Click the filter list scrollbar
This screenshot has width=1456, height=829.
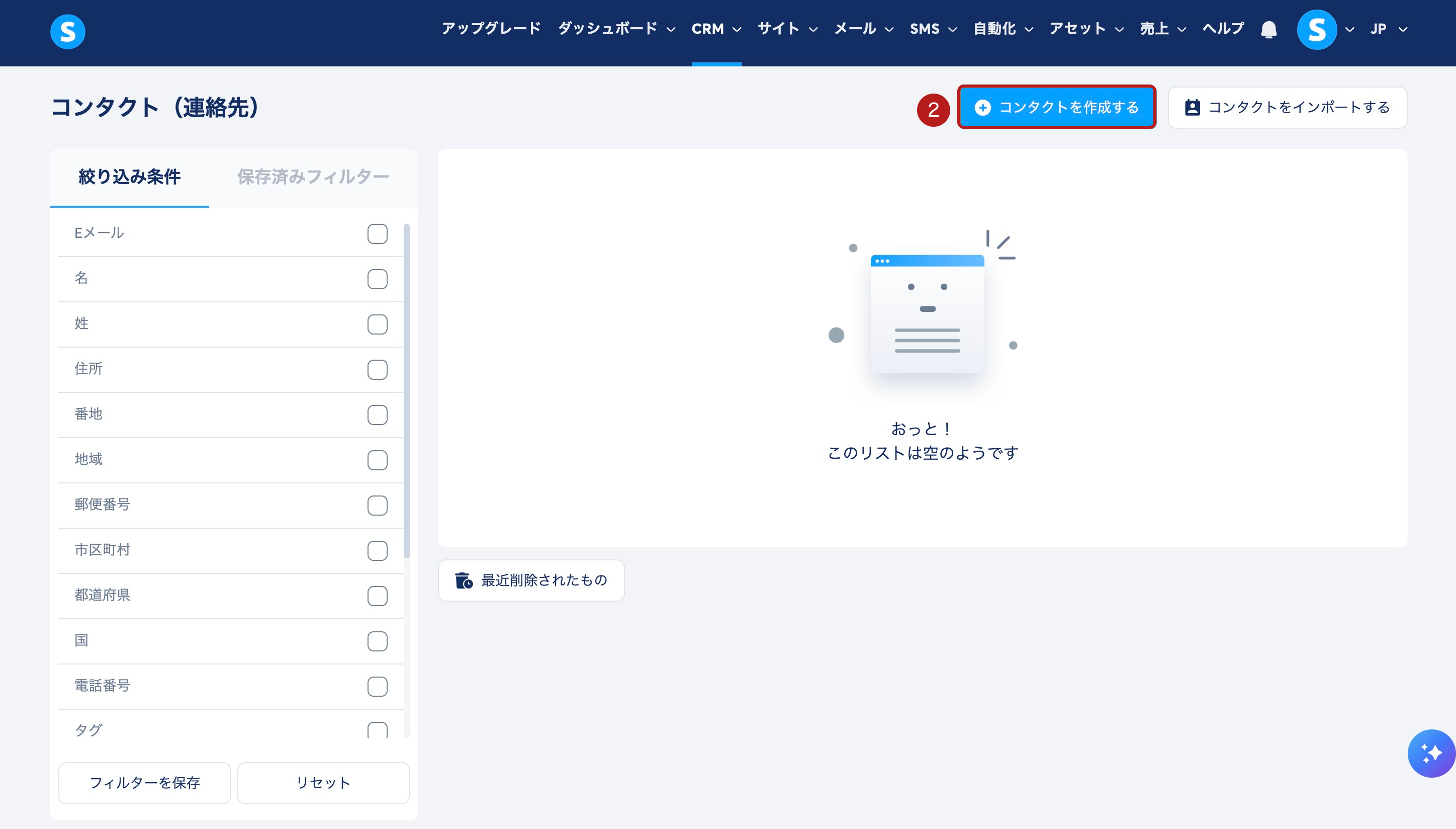point(406,390)
